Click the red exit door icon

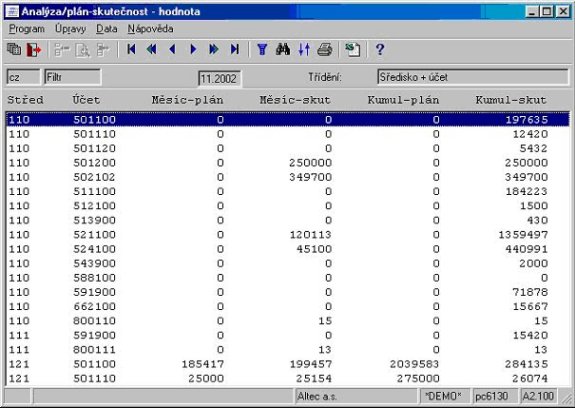tap(34, 49)
